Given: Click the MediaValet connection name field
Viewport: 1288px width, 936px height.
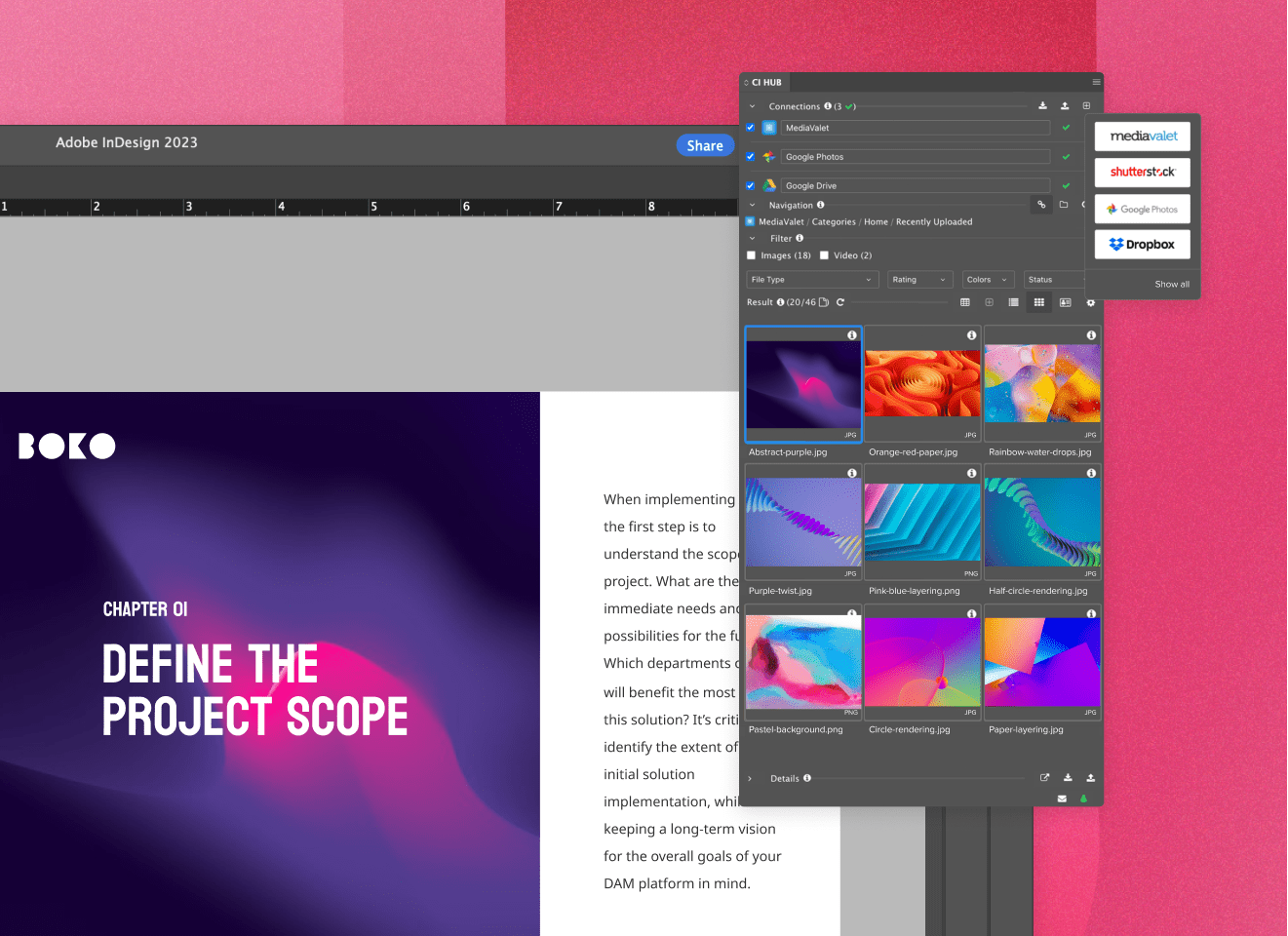Looking at the screenshot, I should tap(916, 128).
